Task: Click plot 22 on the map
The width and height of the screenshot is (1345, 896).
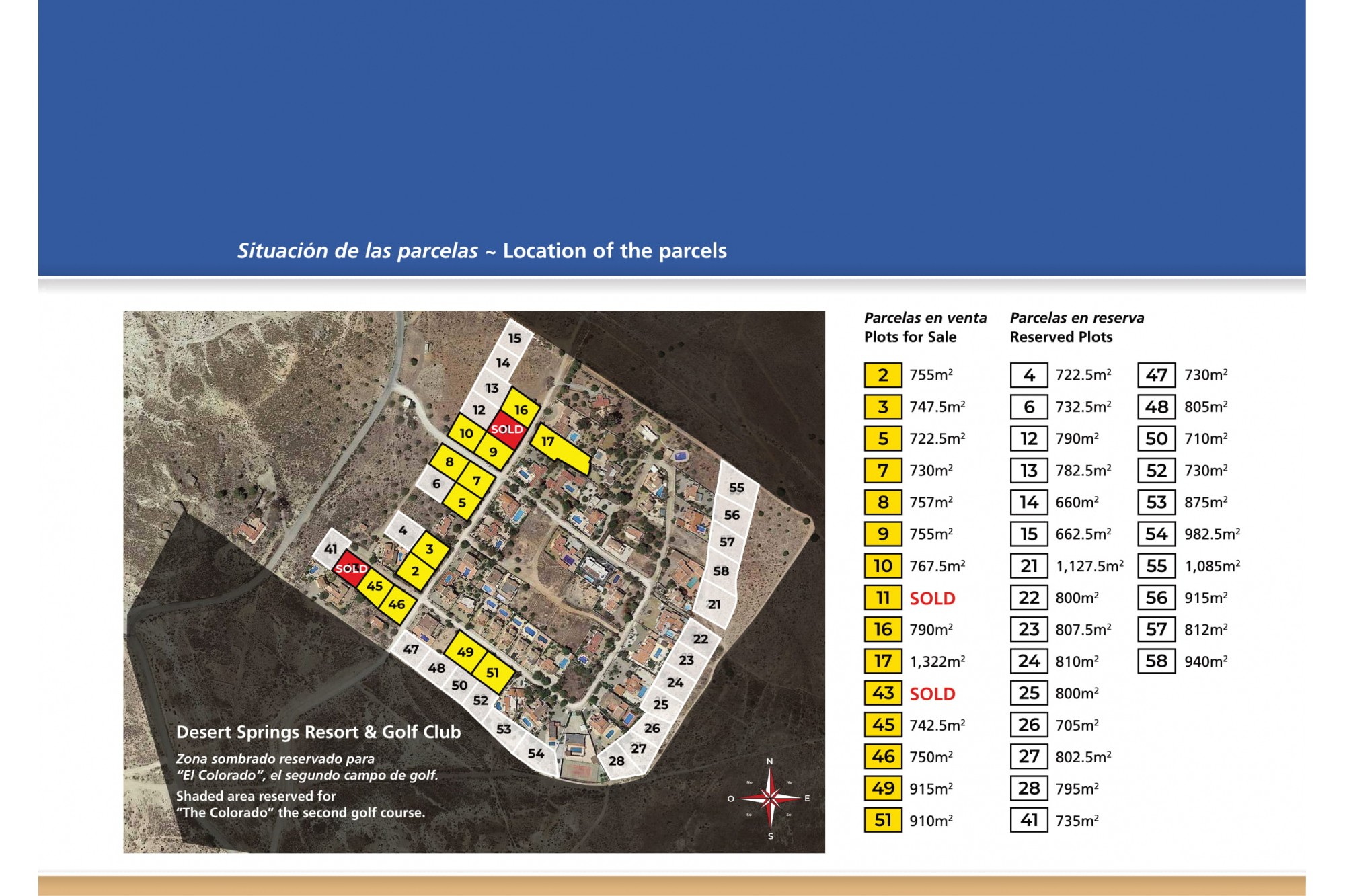Action: 701,639
